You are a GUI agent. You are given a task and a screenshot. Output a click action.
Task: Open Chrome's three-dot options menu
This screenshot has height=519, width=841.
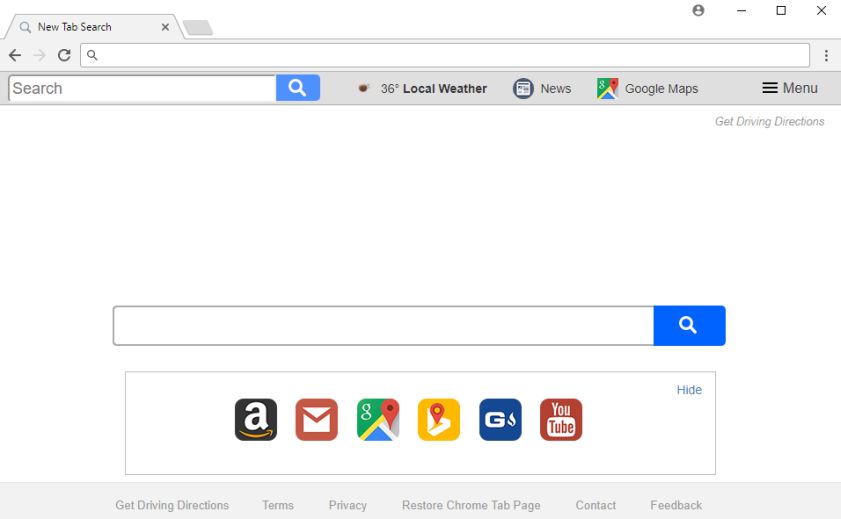pyautogui.click(x=826, y=55)
